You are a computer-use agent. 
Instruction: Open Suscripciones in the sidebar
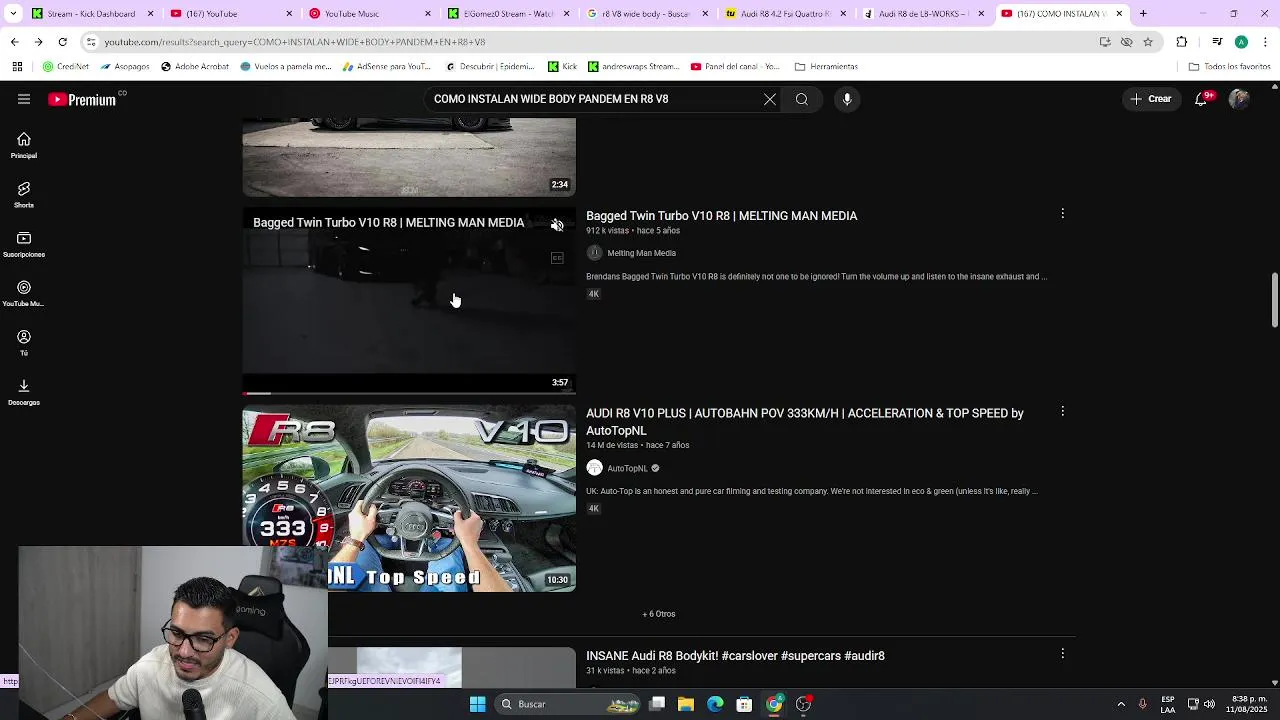[x=24, y=245]
